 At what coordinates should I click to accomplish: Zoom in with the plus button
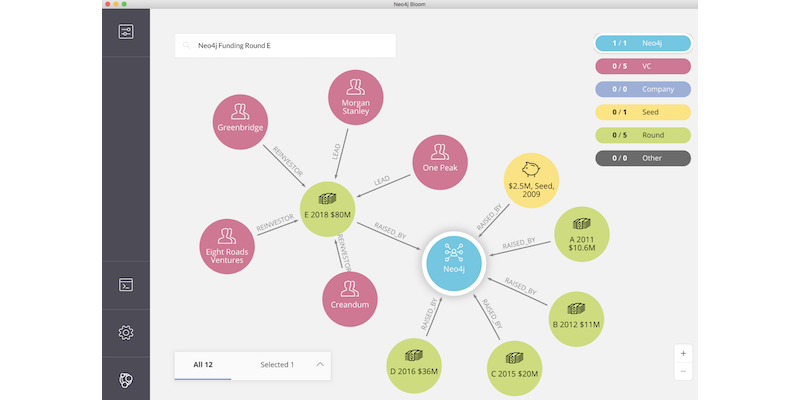683,354
